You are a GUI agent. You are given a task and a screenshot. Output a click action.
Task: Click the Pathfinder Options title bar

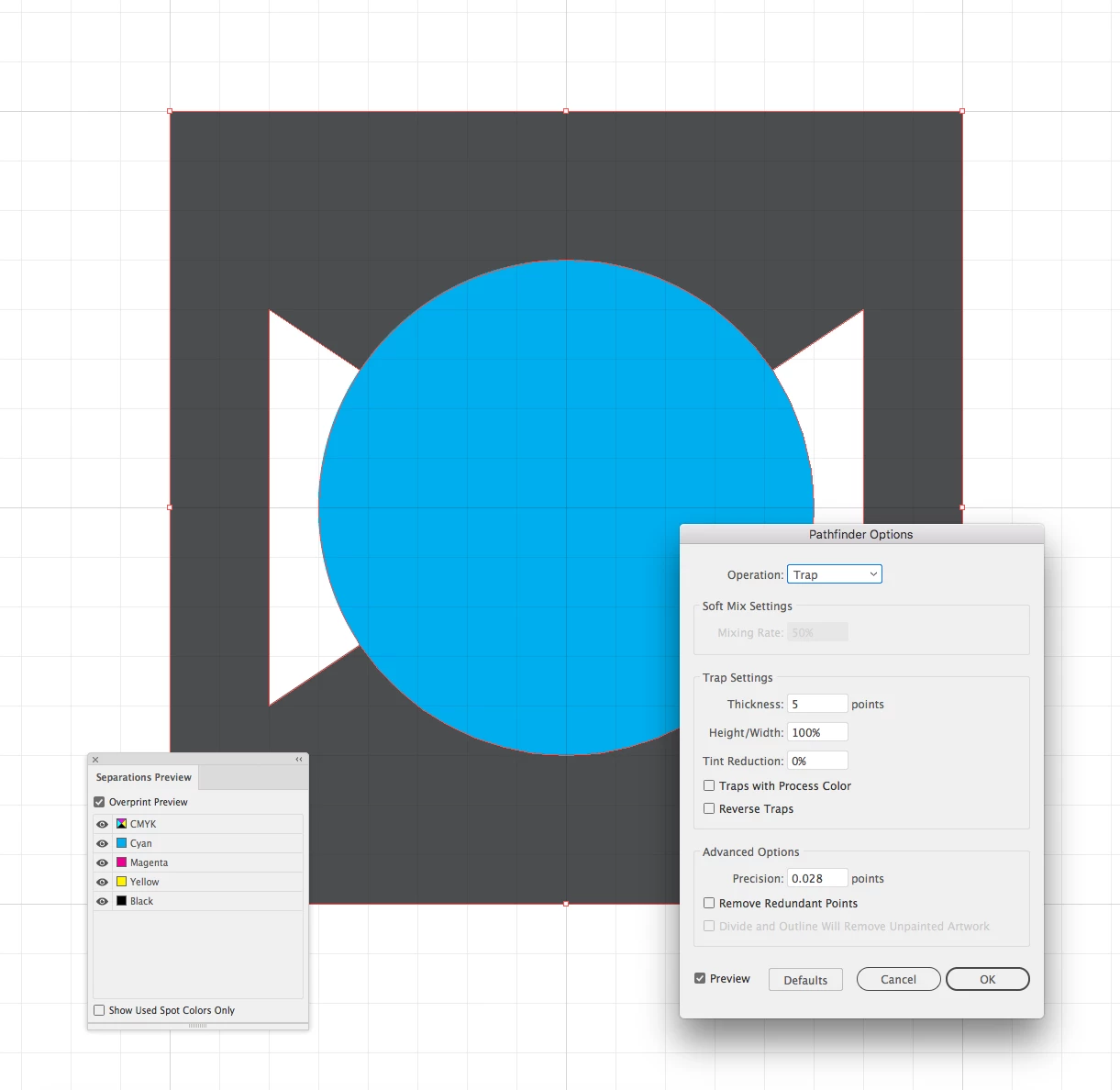[x=861, y=534]
